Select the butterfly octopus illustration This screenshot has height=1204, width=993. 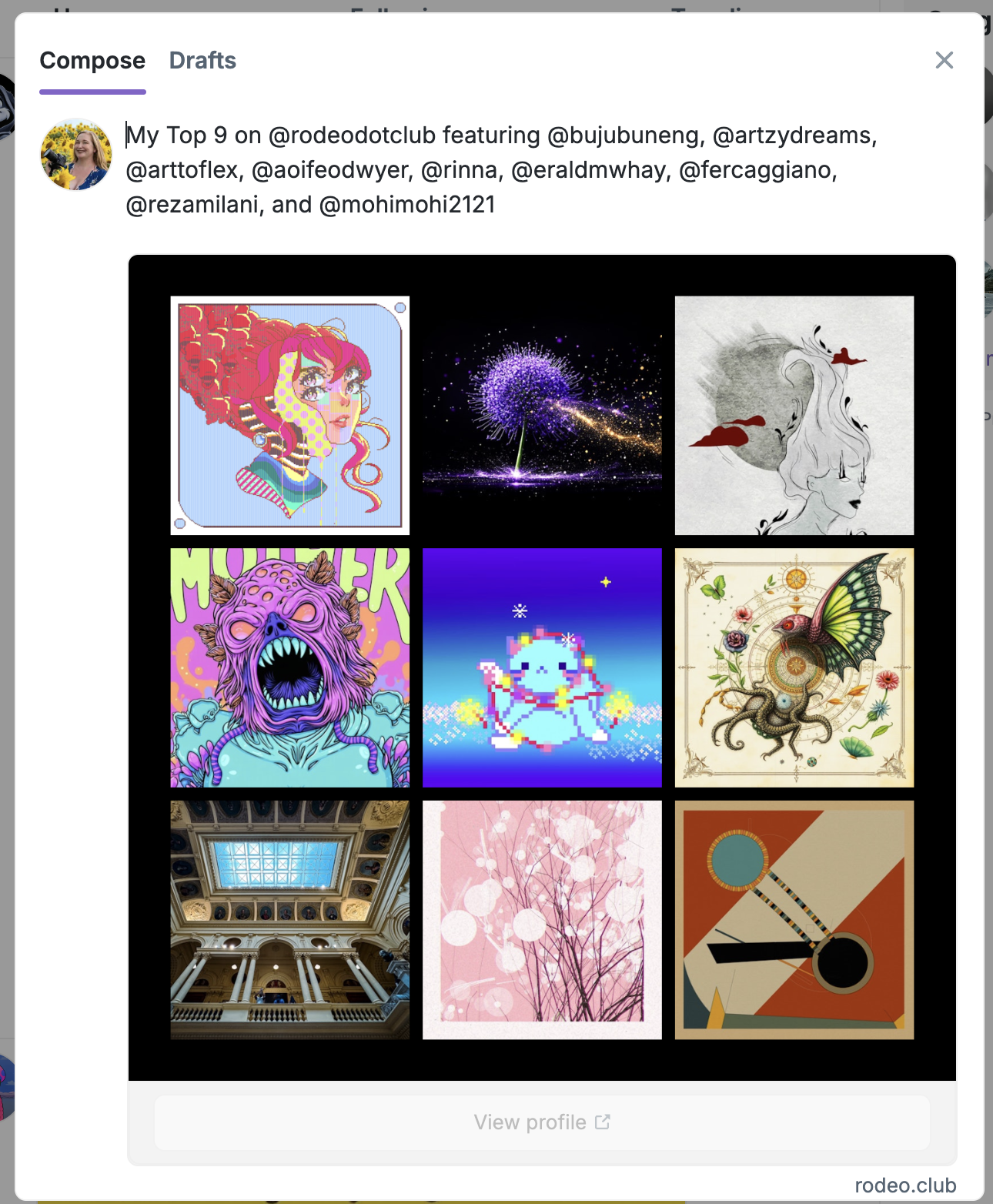[x=794, y=667]
